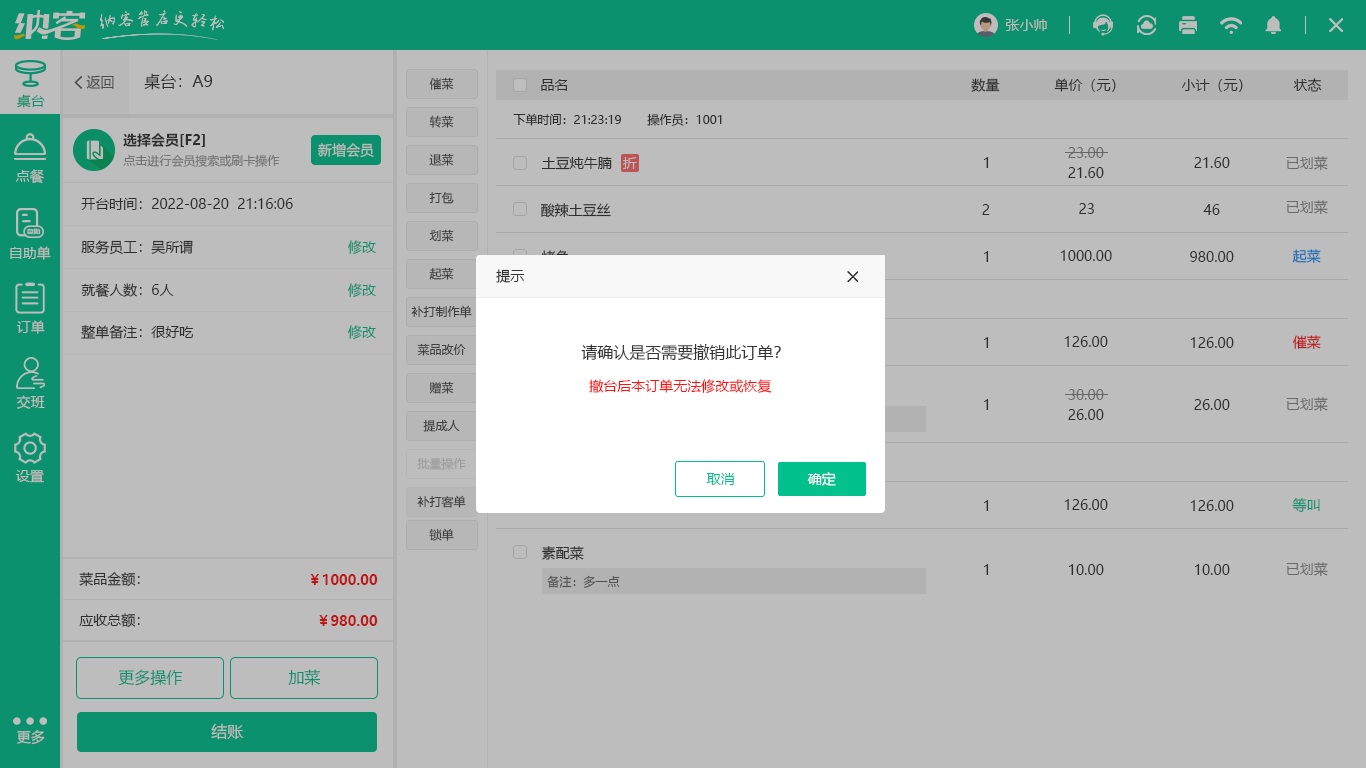This screenshot has width=1366, height=768.
Task: Trigger the cloud sync icon
Action: point(1145,25)
